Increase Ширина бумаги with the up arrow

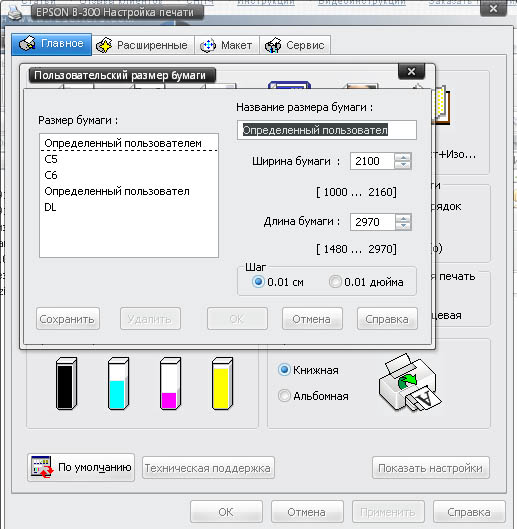pyautogui.click(x=403, y=157)
